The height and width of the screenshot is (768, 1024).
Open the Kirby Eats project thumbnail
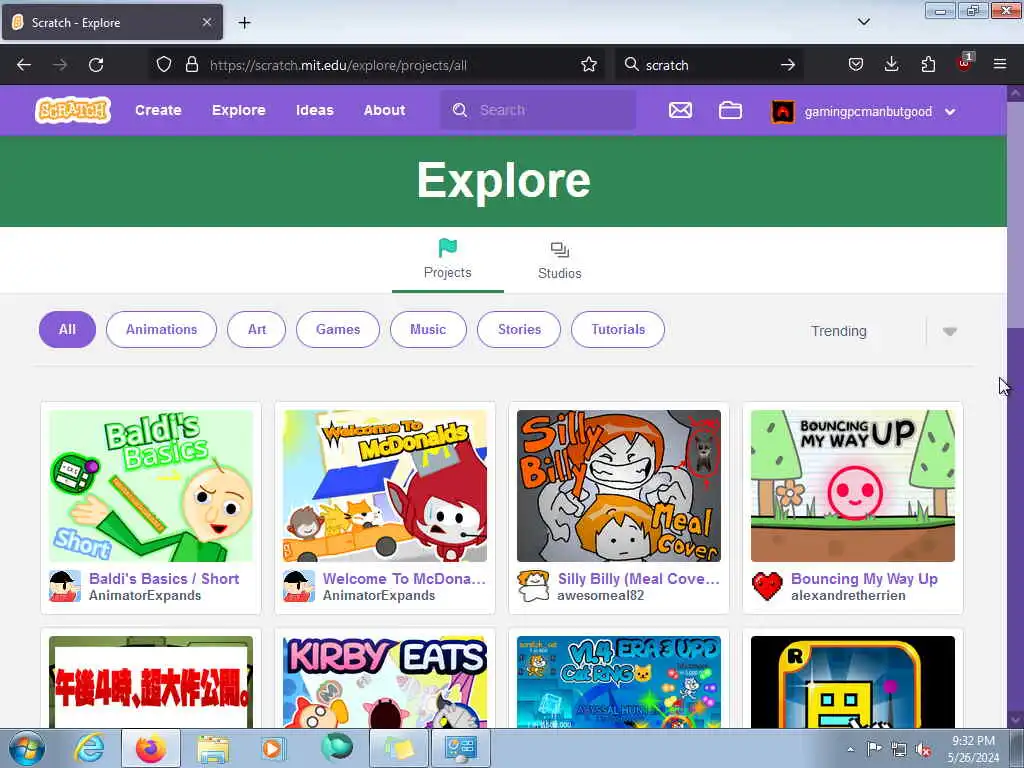coord(385,682)
